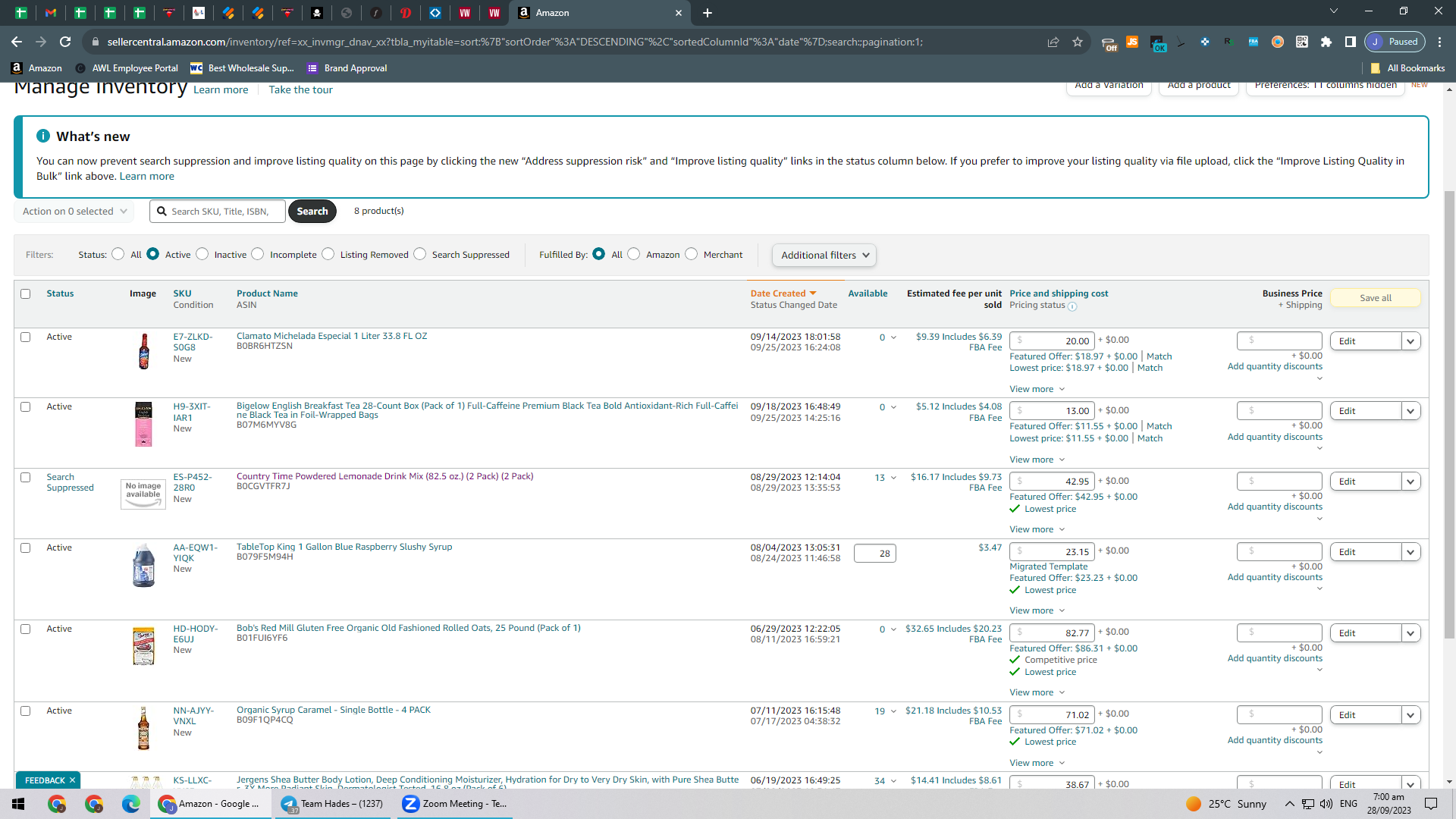Show hidden system tray icons
The width and height of the screenshot is (1456, 819).
coord(1289,804)
